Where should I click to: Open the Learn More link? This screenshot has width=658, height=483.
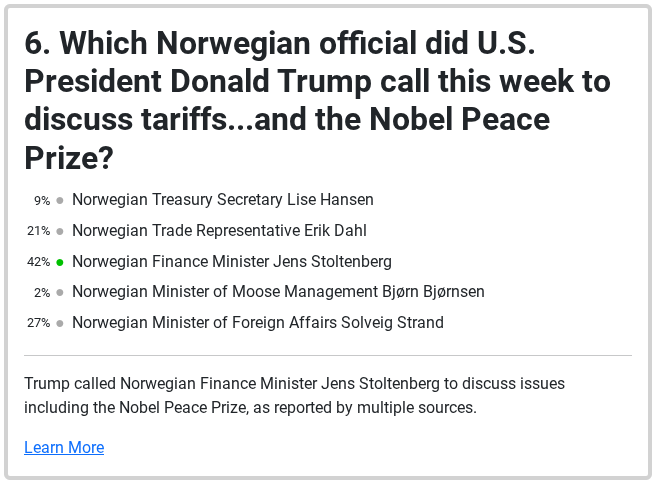click(64, 447)
